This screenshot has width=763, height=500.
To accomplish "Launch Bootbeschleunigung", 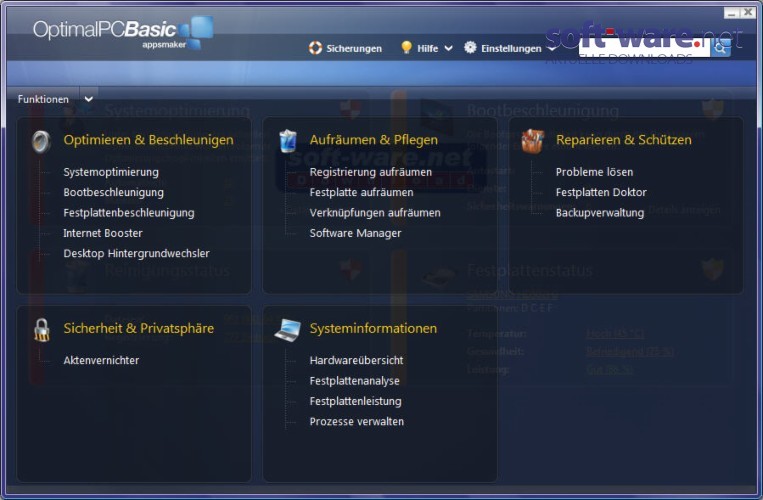I will pos(113,193).
